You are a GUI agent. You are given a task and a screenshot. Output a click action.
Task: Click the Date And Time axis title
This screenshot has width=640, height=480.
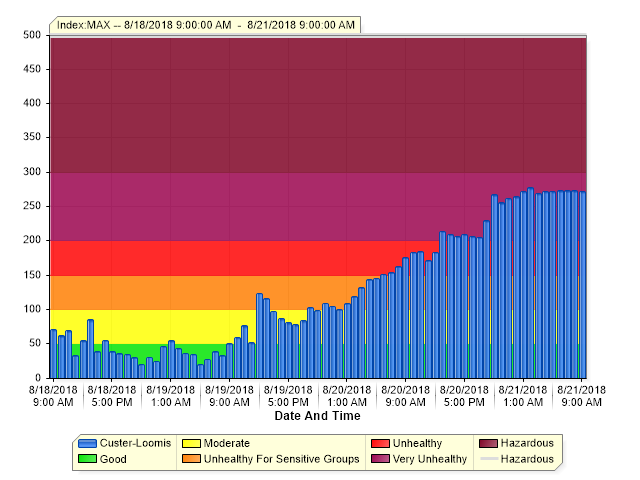317,416
